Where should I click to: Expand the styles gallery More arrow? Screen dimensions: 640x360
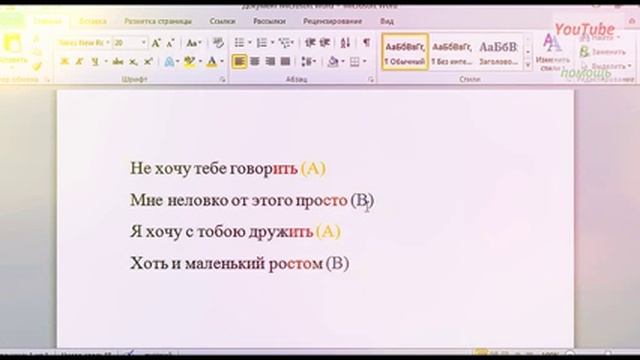(528, 65)
